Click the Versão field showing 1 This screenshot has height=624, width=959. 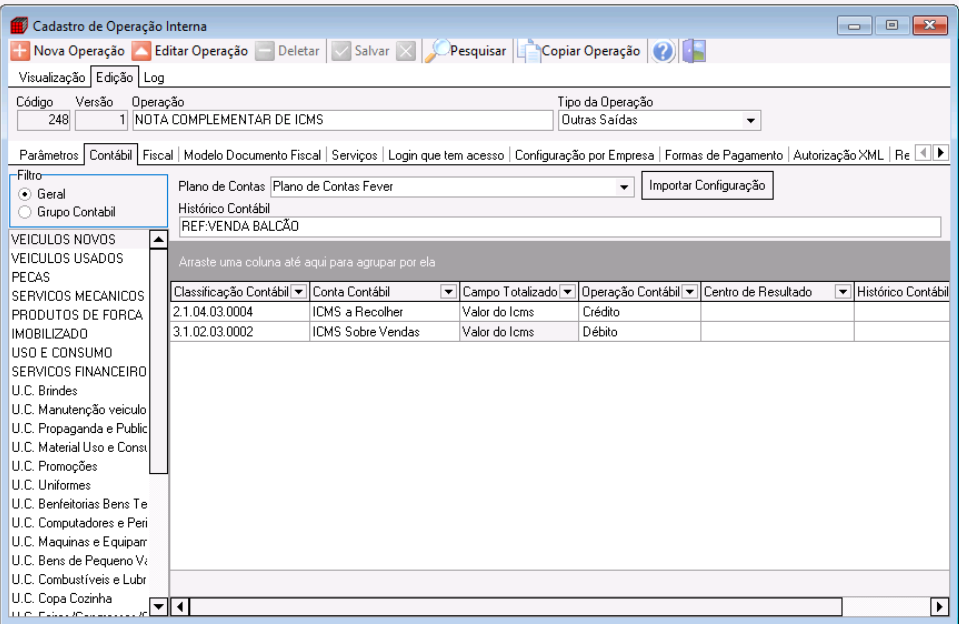point(101,121)
